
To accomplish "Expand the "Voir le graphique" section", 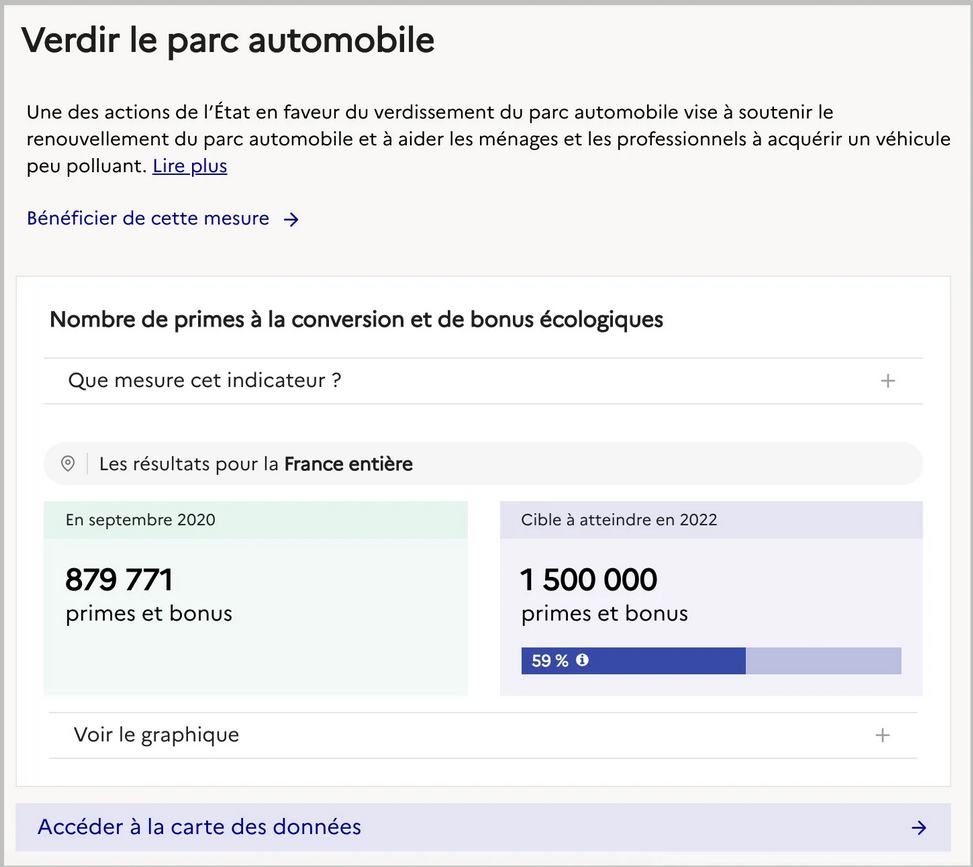I will [483, 735].
